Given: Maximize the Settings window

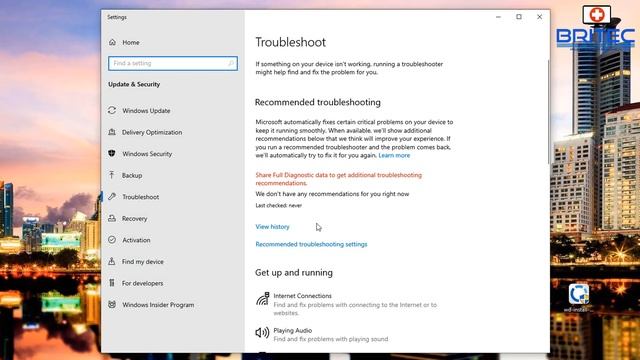Looking at the screenshot, I should pos(518,17).
